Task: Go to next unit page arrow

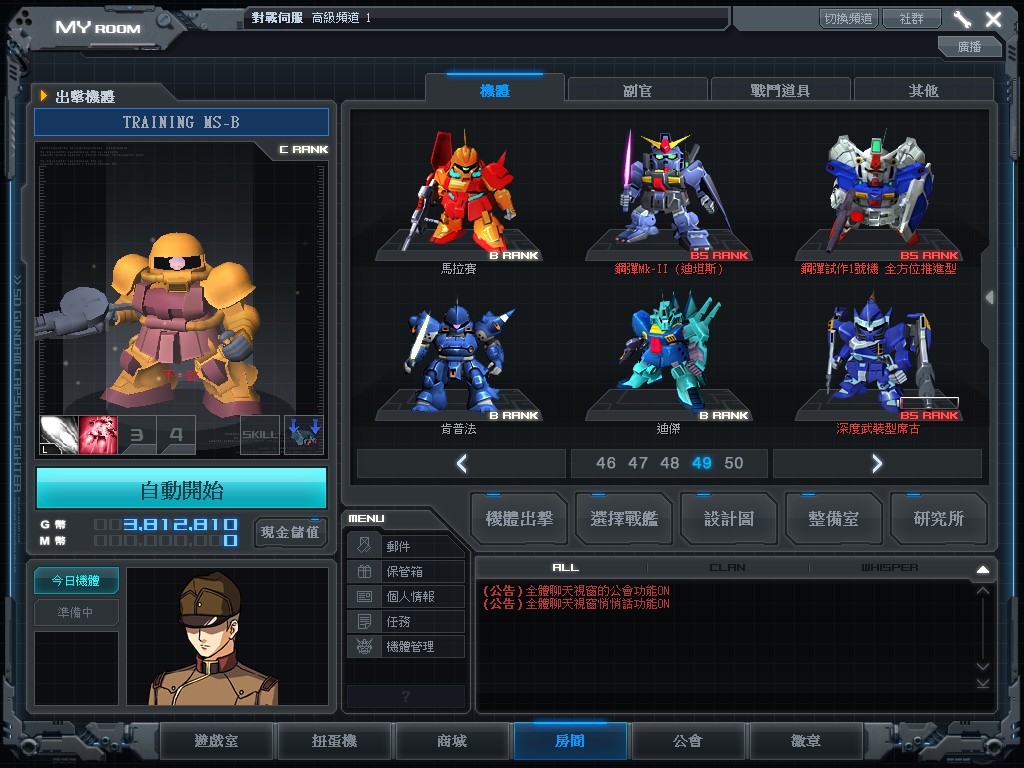Action: tap(877, 463)
